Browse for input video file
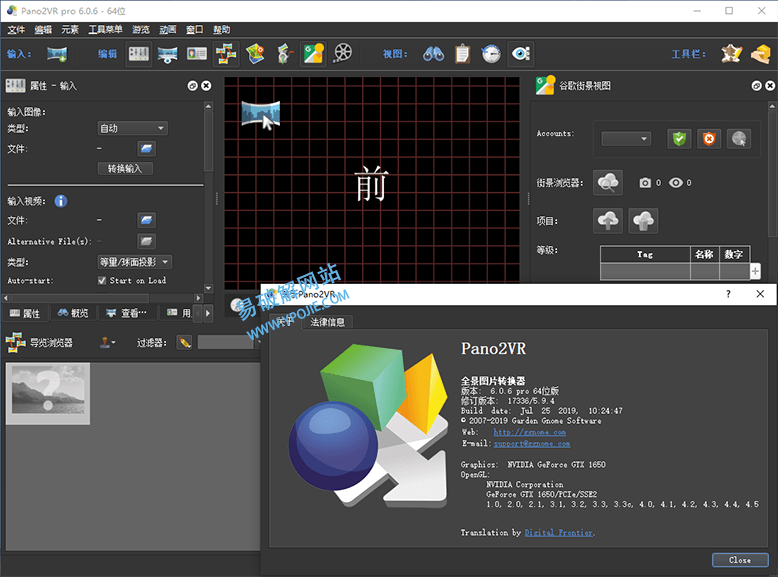 click(146, 220)
